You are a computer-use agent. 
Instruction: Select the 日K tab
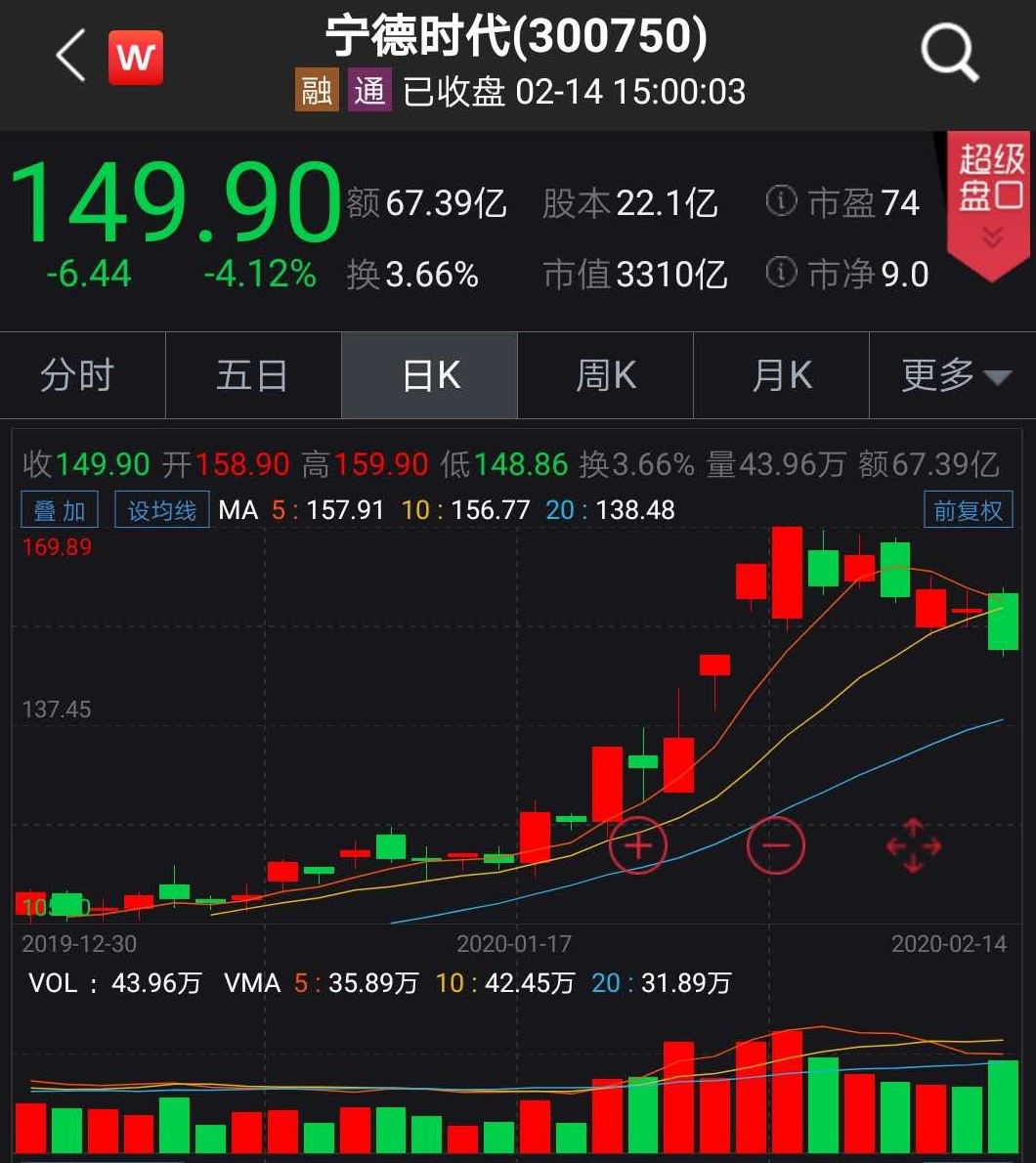click(430, 375)
